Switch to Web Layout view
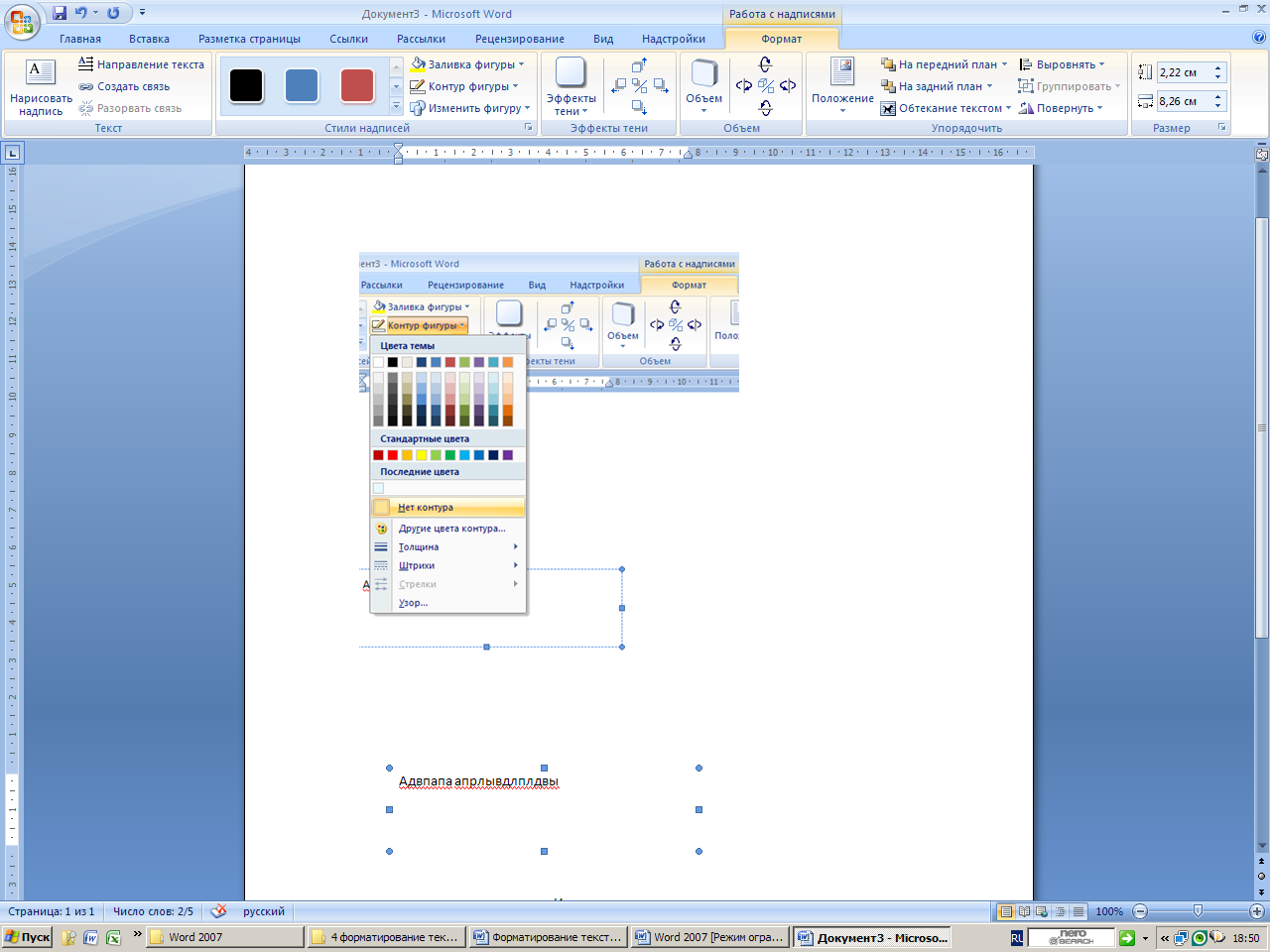 click(x=1042, y=911)
